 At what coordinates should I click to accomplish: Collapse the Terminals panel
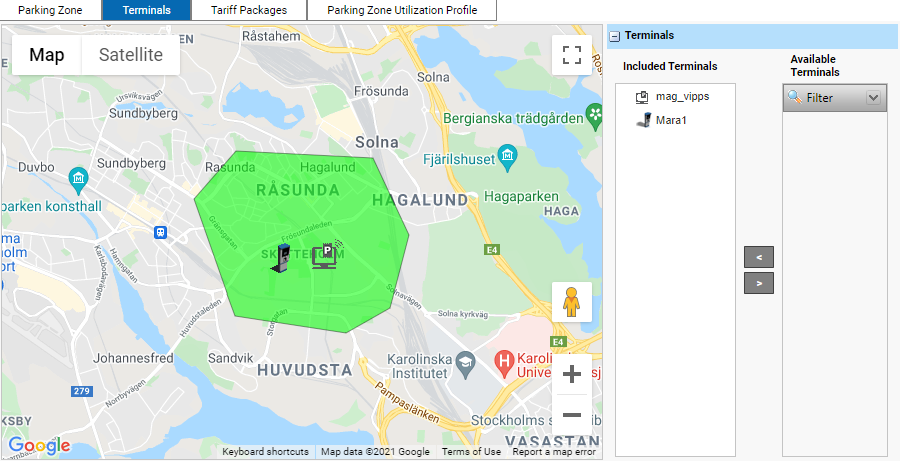pyautogui.click(x=615, y=36)
